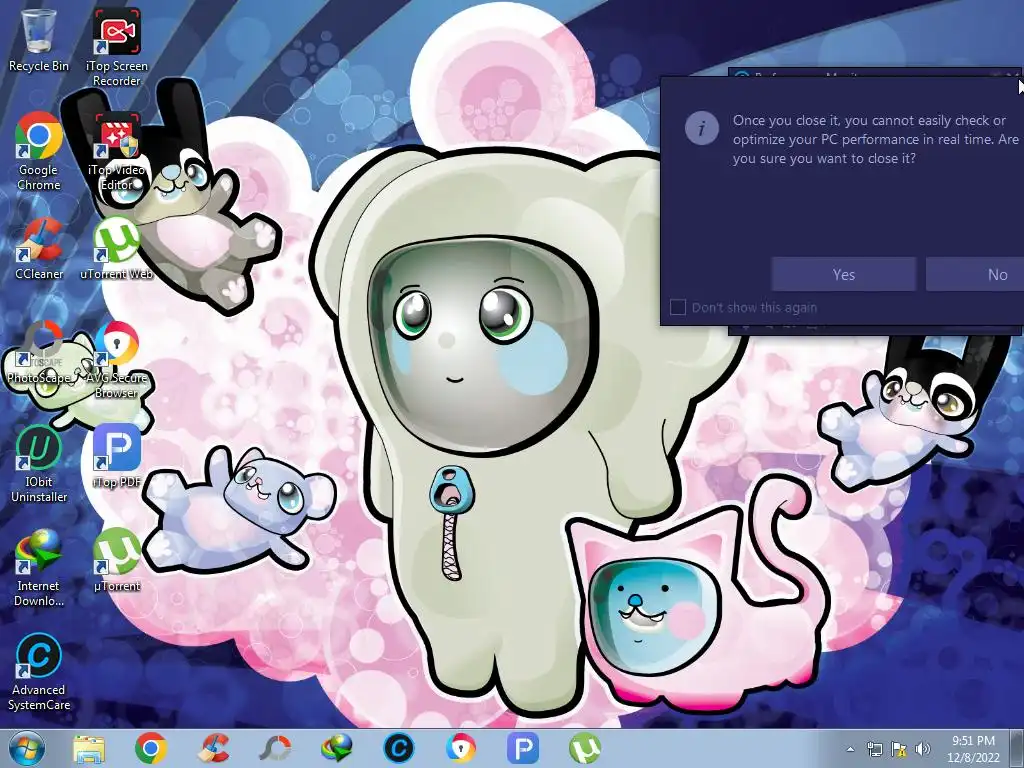Open the volume speaker tray icon
The height and width of the screenshot is (768, 1024).
(923, 749)
